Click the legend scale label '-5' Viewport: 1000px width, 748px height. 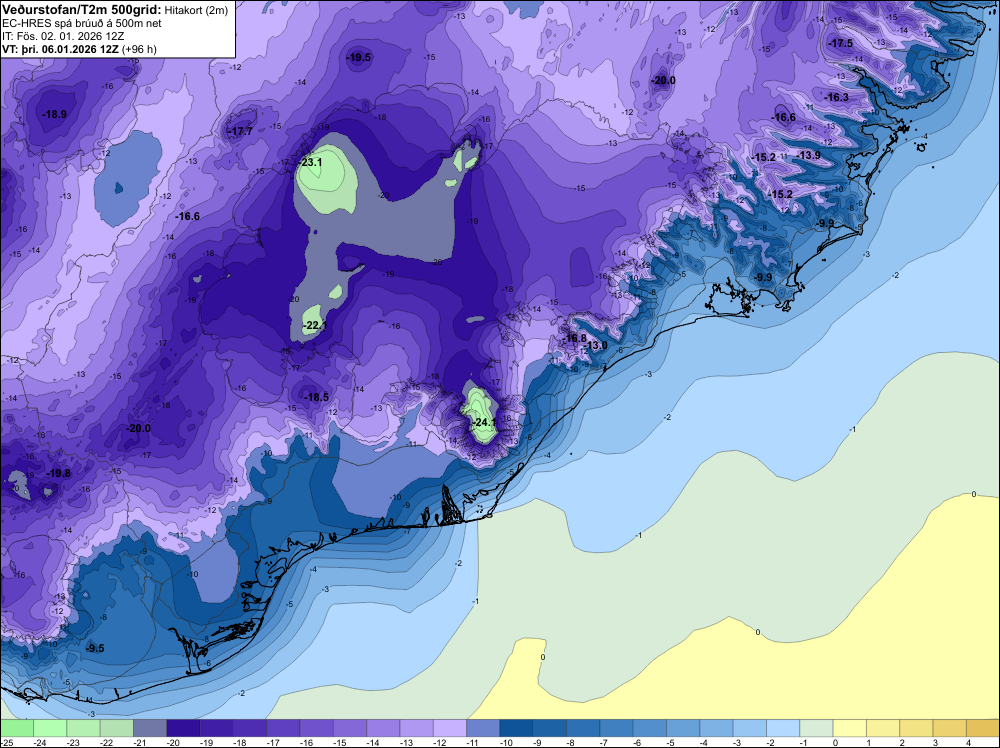click(x=672, y=742)
